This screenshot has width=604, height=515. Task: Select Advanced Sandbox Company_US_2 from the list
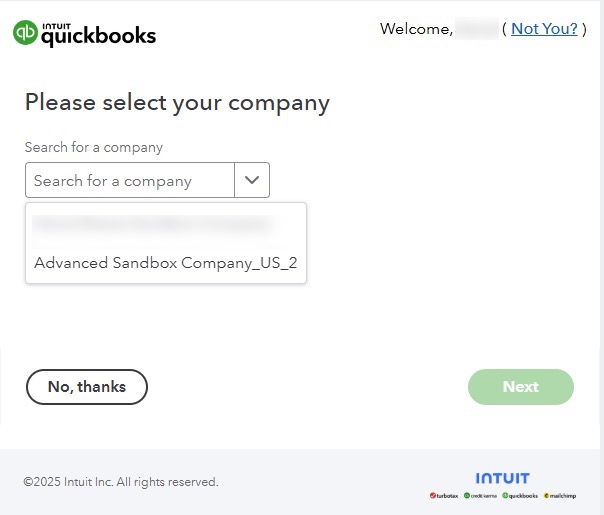point(165,264)
